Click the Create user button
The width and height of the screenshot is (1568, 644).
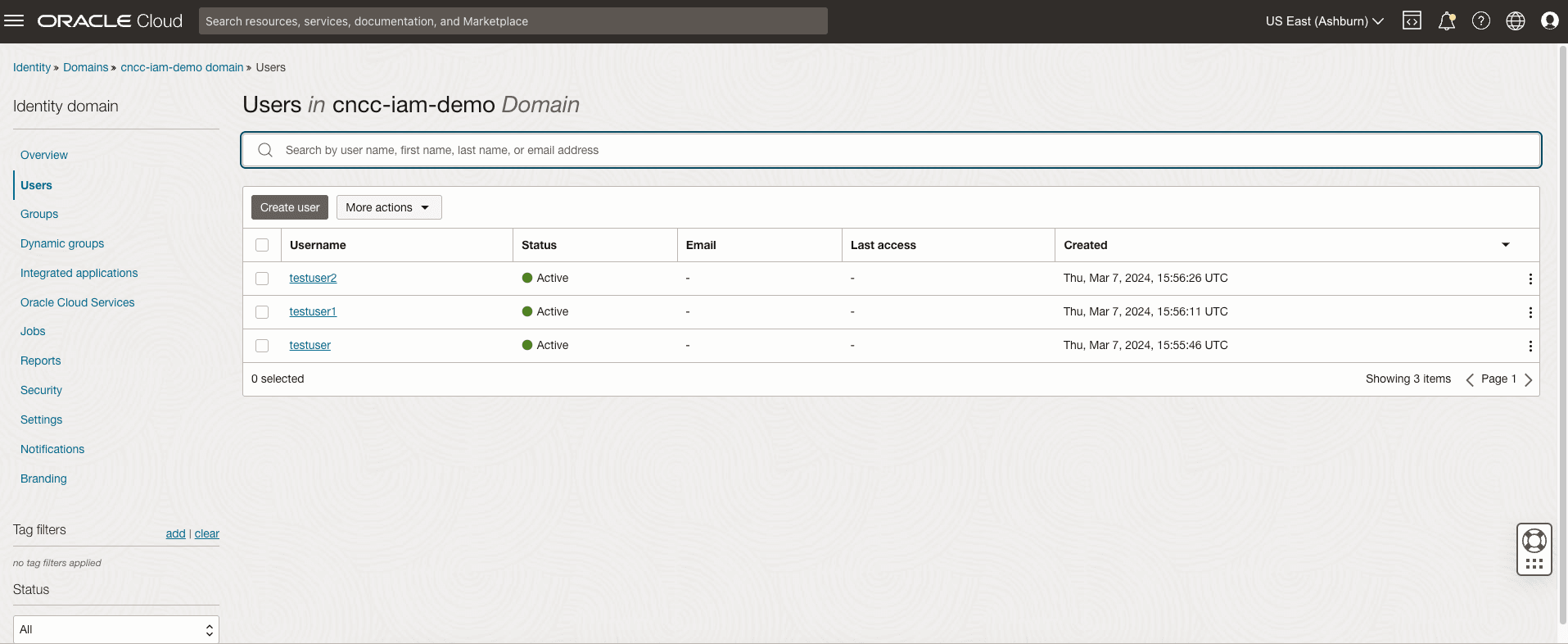click(x=290, y=207)
